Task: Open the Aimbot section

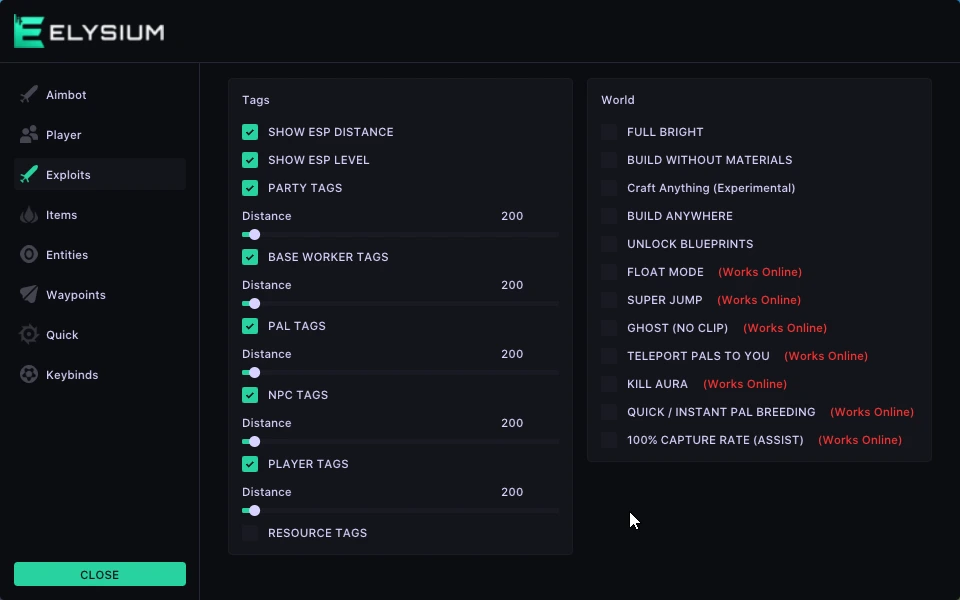Action: click(x=66, y=95)
